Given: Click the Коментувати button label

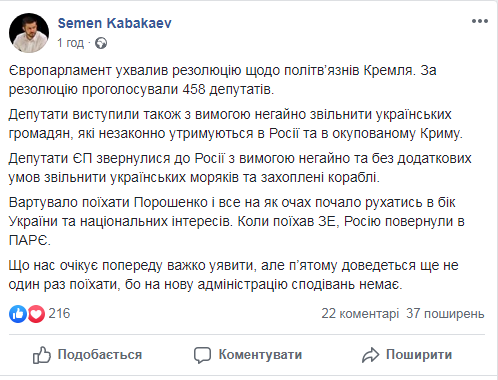Looking at the screenshot, I should point(260,354).
